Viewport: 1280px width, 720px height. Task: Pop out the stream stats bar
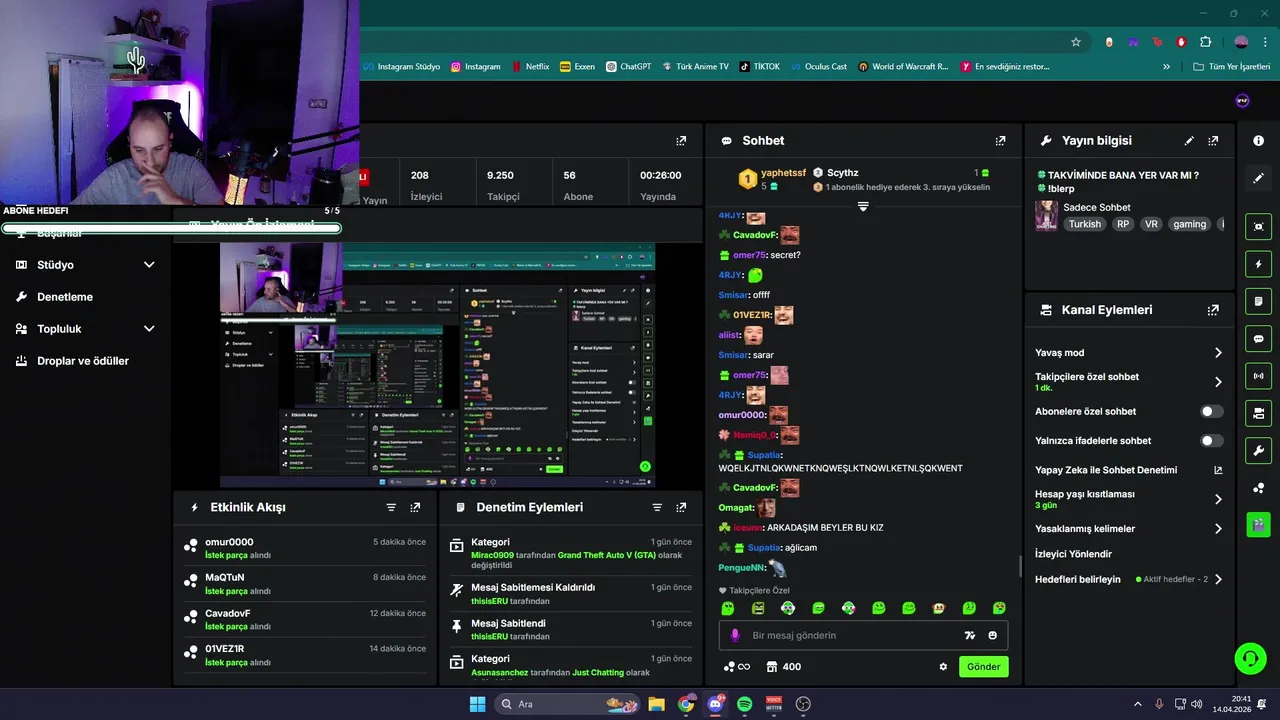pos(681,141)
